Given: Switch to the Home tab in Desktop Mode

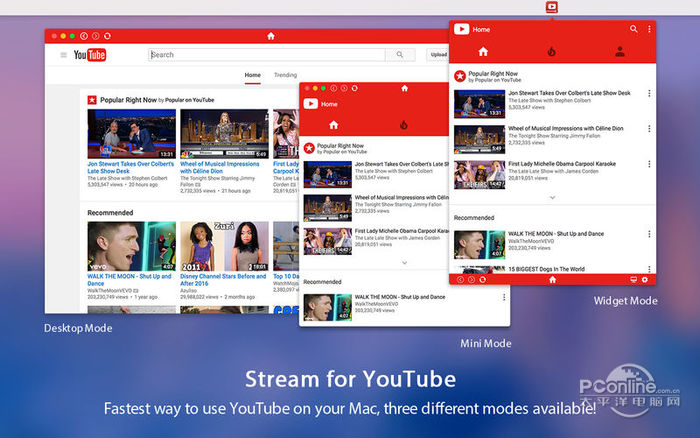Looking at the screenshot, I should tap(253, 75).
